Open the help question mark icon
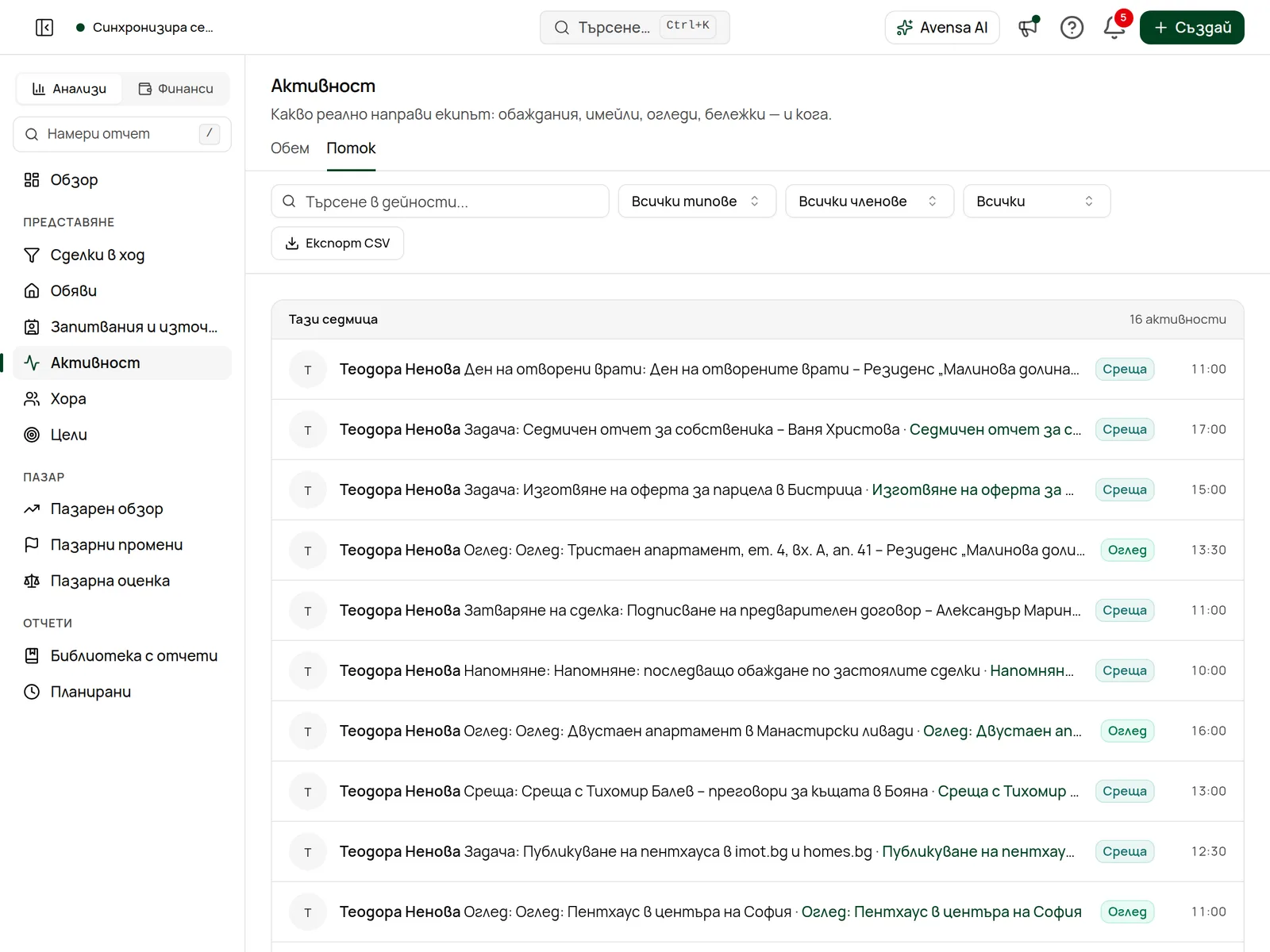 pos(1072,28)
